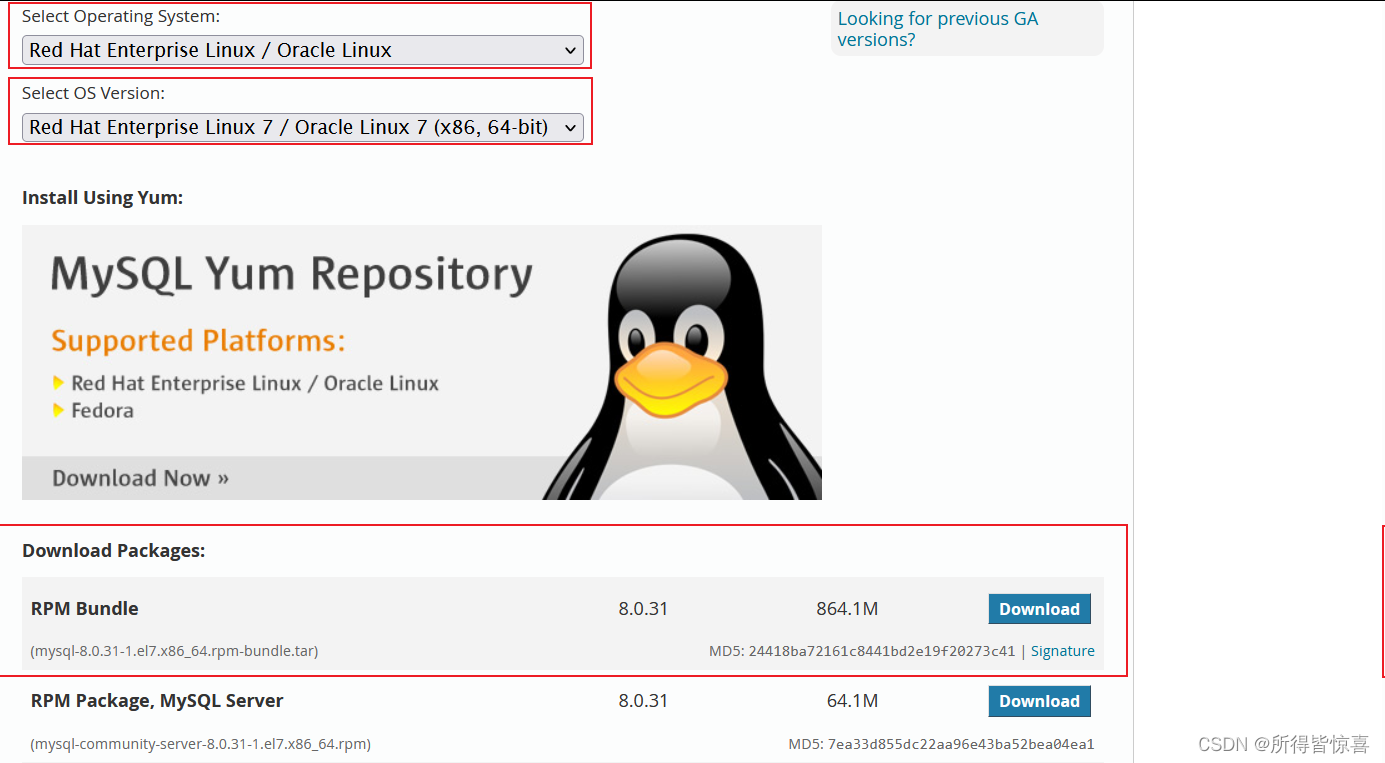1385x763 pixels.
Task: Click 'Download Now »' in the banner
Action: pos(140,478)
